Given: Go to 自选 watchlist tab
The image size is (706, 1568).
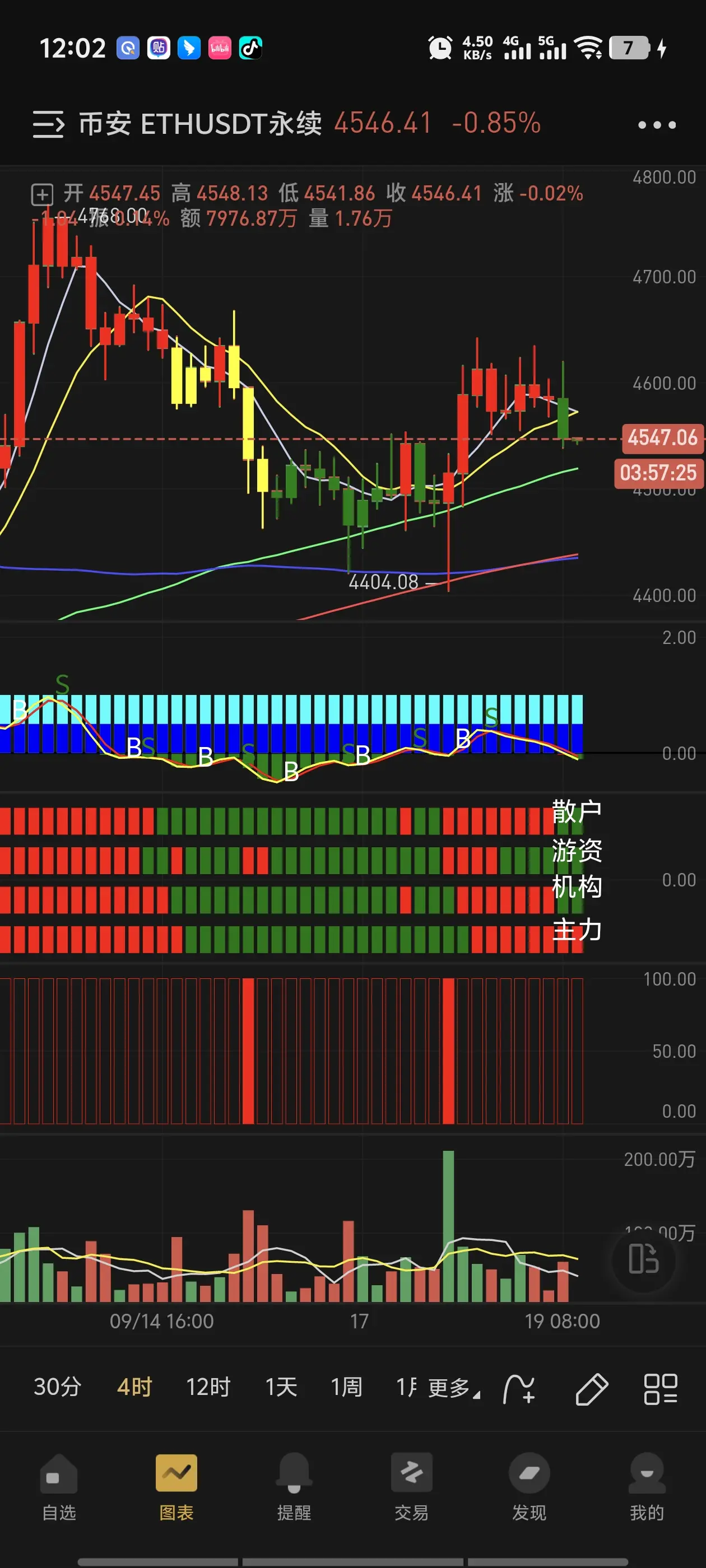Looking at the screenshot, I should (x=58, y=1487).
